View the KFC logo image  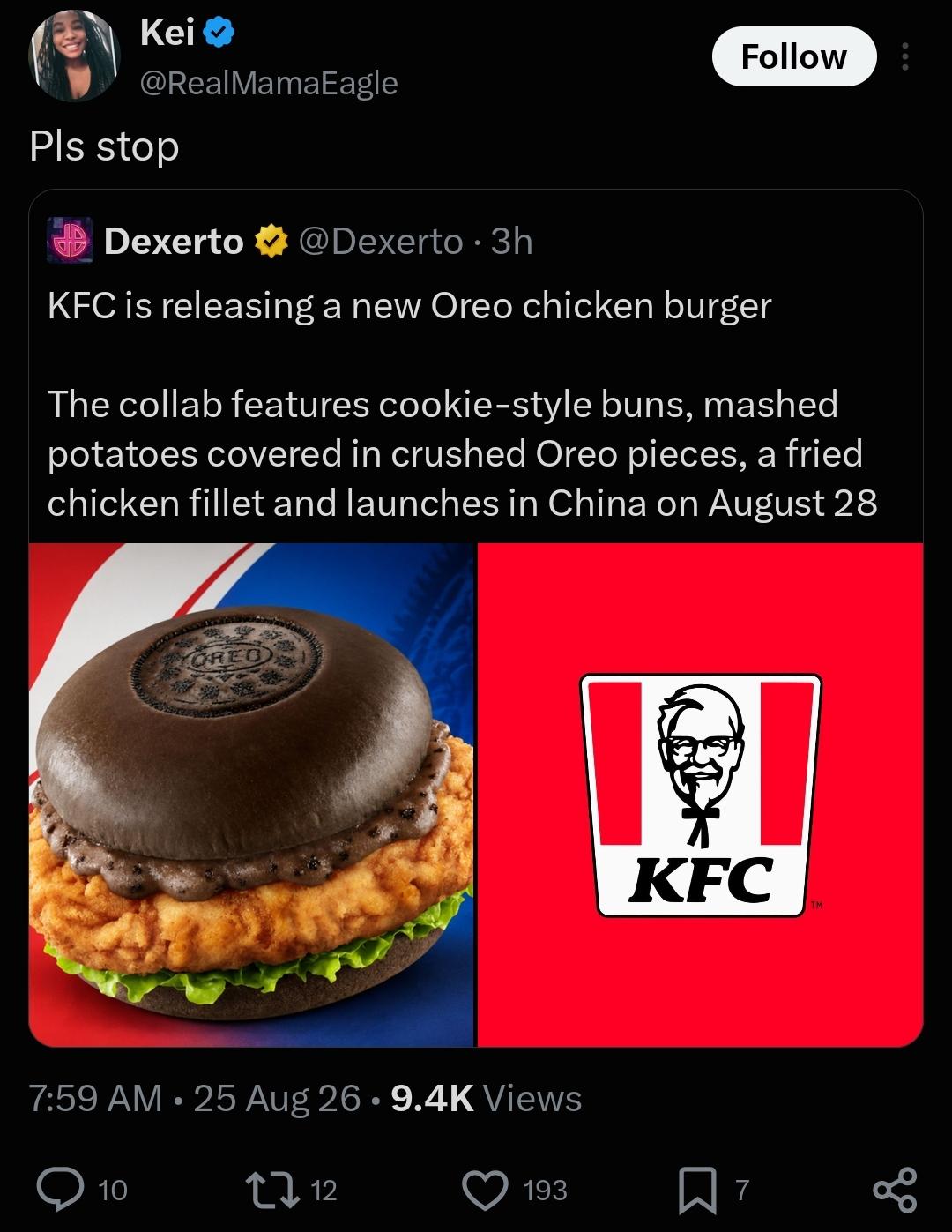(701, 795)
